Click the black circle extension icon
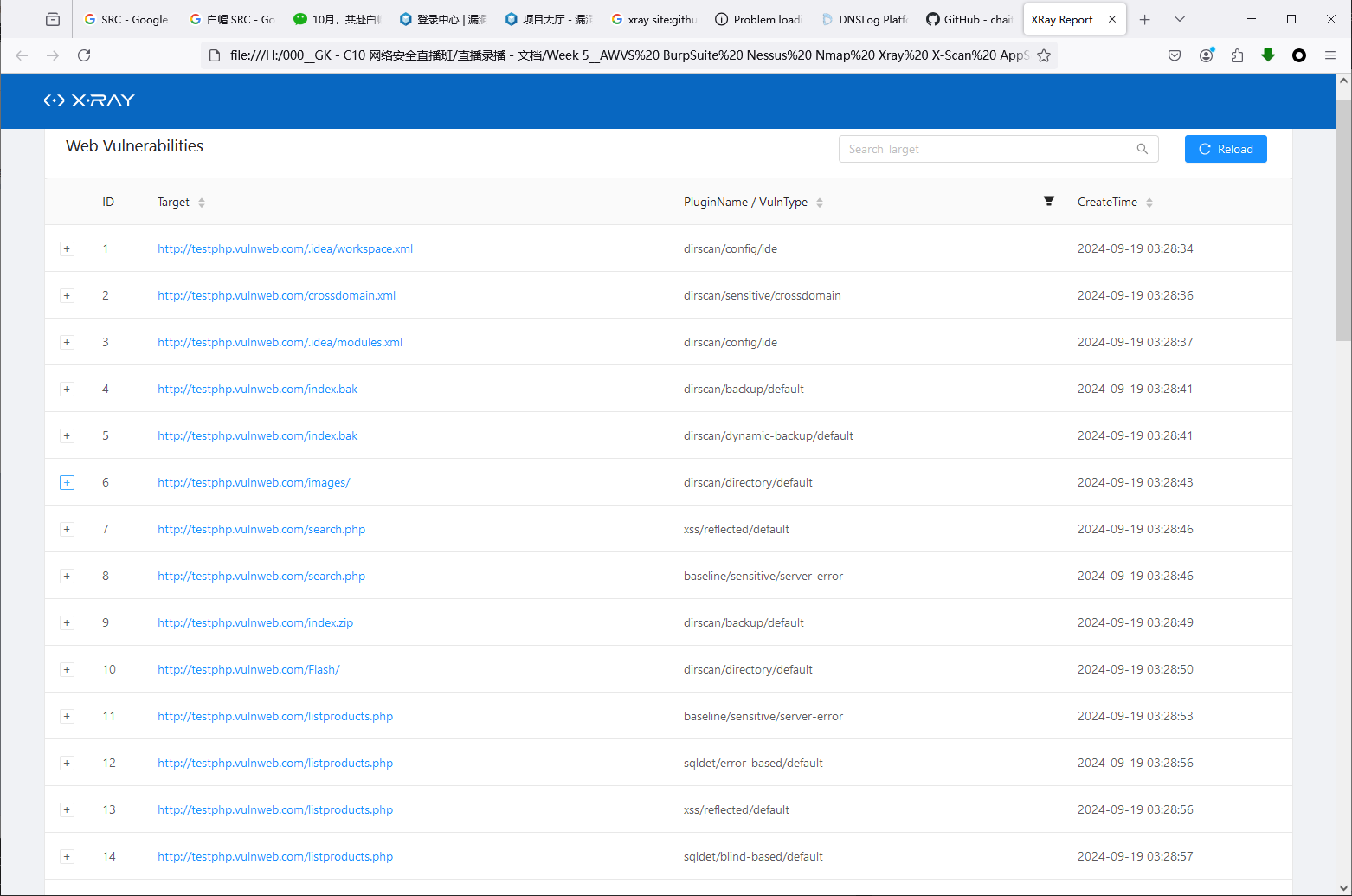Image resolution: width=1352 pixels, height=896 pixels. (1299, 55)
